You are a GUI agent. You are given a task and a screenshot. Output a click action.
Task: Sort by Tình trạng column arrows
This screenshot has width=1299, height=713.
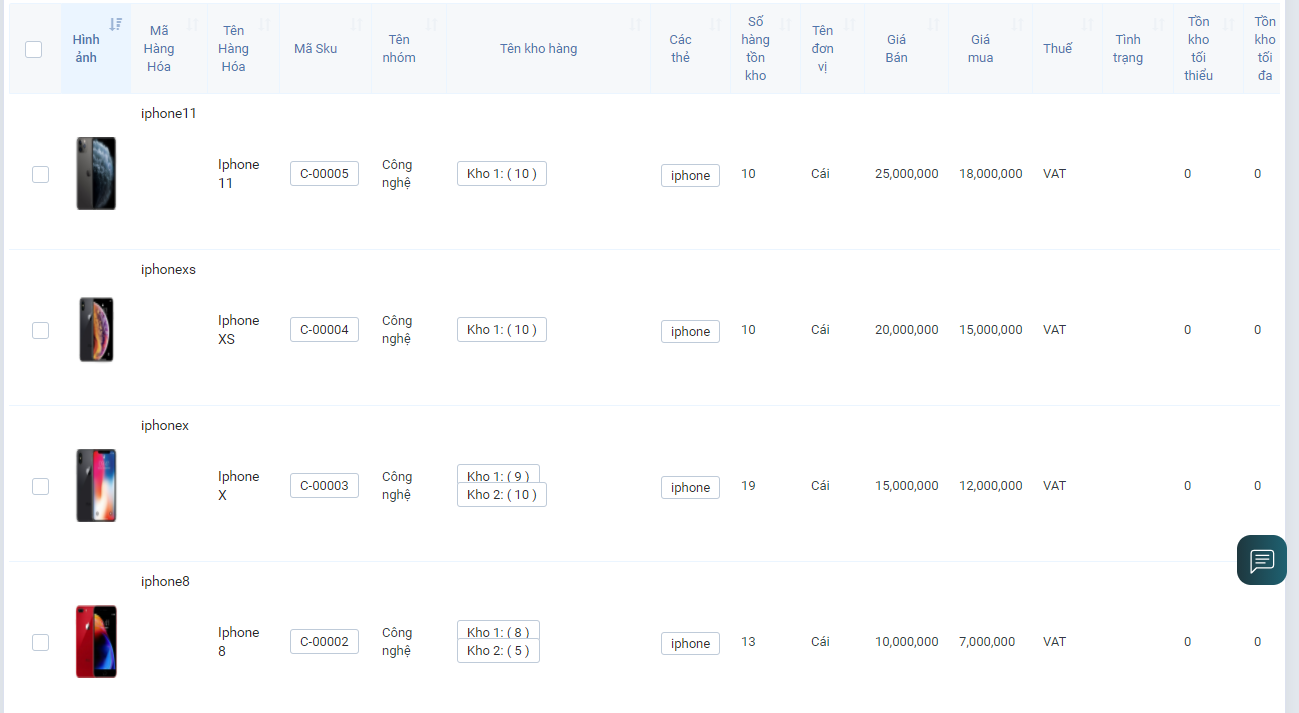[1159, 24]
